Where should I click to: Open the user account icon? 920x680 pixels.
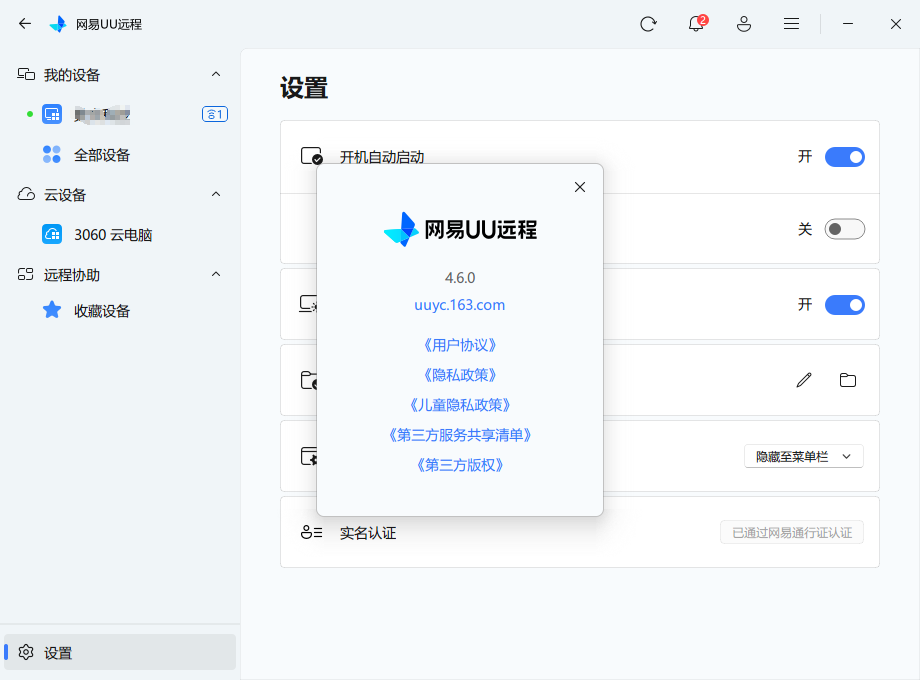[x=744, y=23]
